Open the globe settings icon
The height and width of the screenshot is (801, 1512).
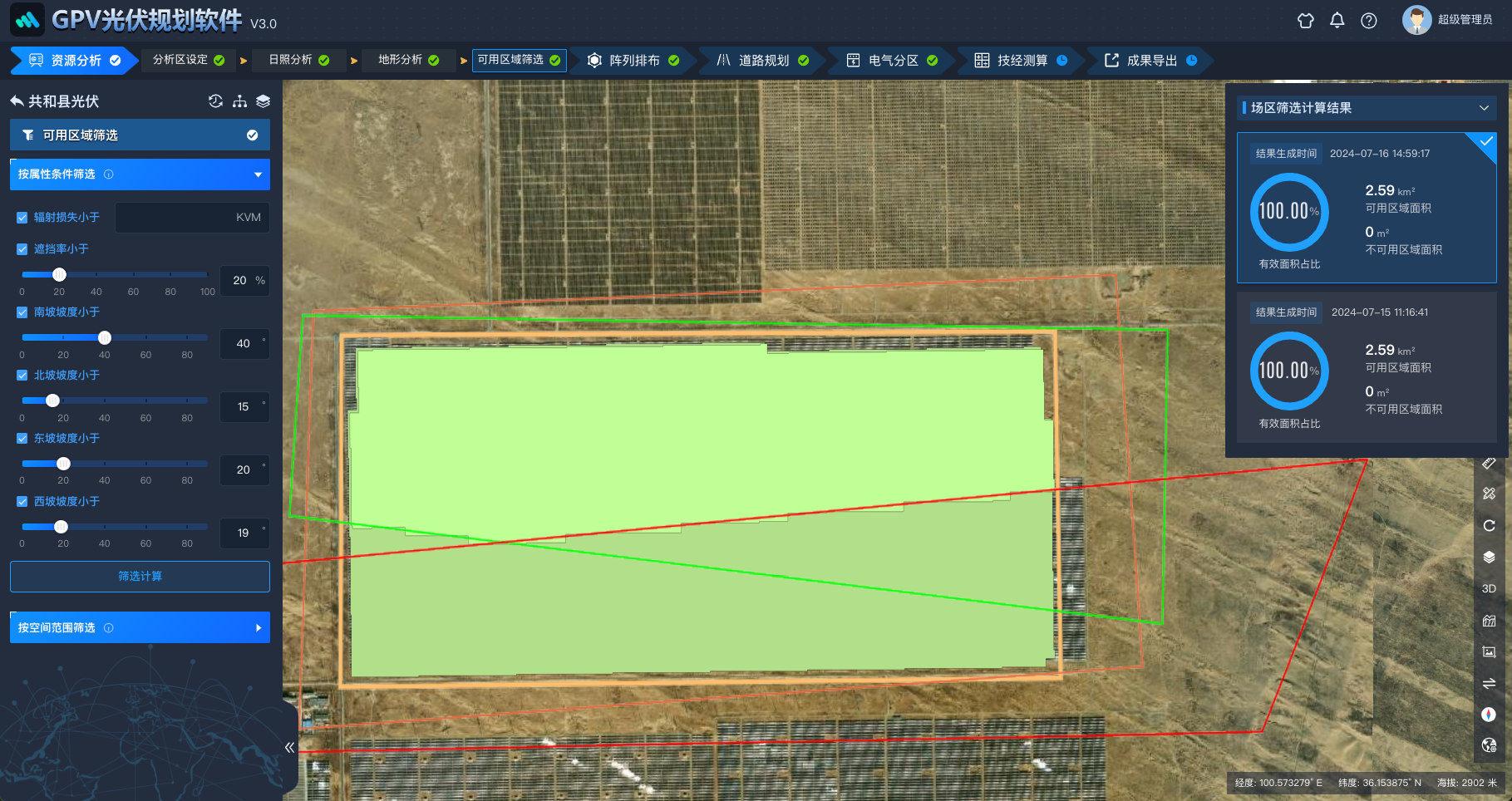tap(1489, 745)
